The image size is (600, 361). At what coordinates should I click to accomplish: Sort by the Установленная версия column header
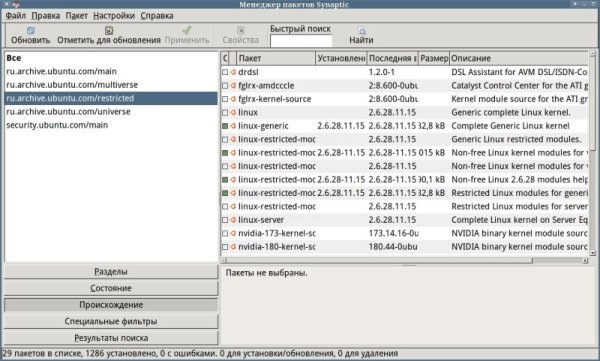click(x=341, y=58)
